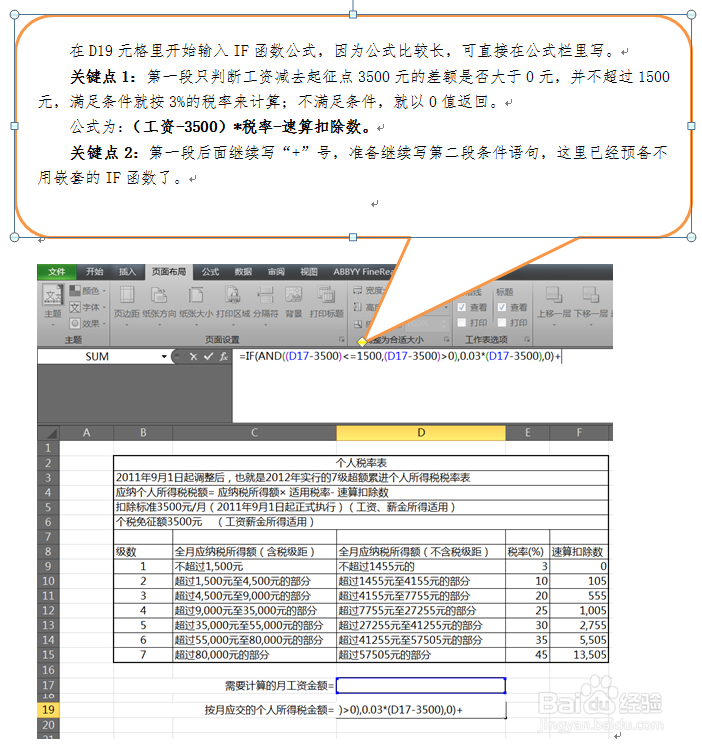
Task: Switch to the 开始 Home tab
Action: 94,272
